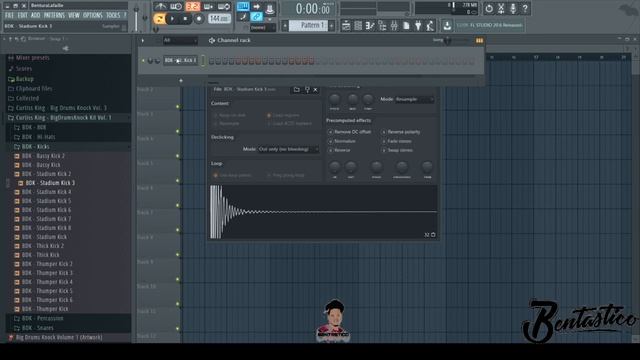The height and width of the screenshot is (360, 640).
Task: Toggle Typing keyboard to piano icon
Action: coord(243,7)
